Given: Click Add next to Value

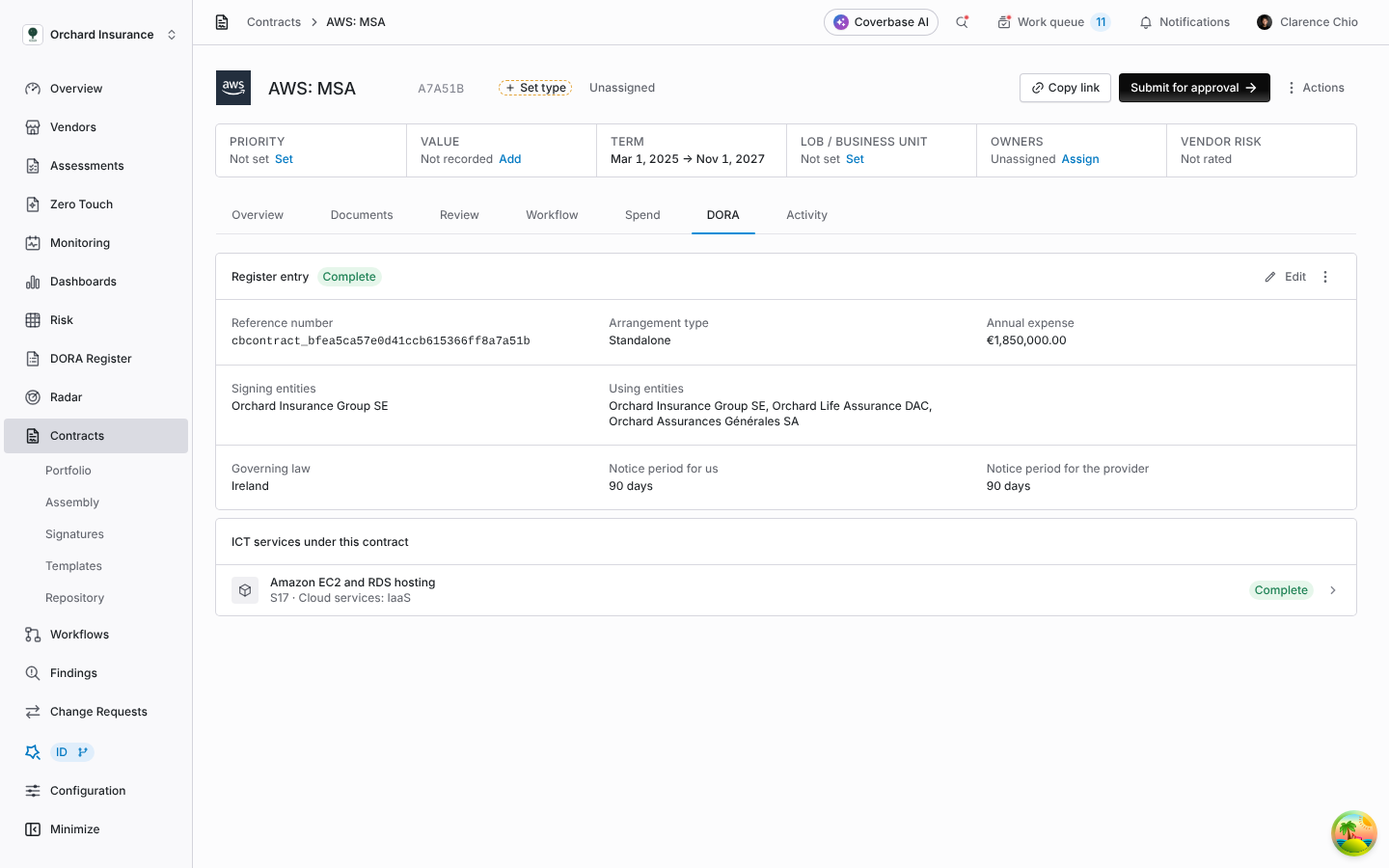Looking at the screenshot, I should 510,159.
